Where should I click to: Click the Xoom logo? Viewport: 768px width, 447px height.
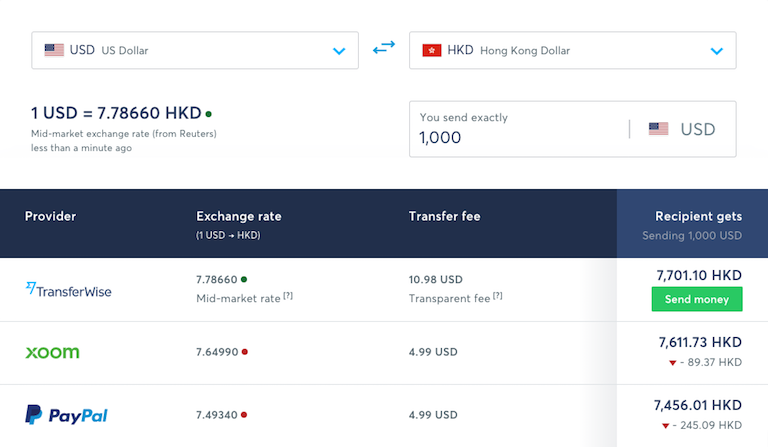pos(52,353)
